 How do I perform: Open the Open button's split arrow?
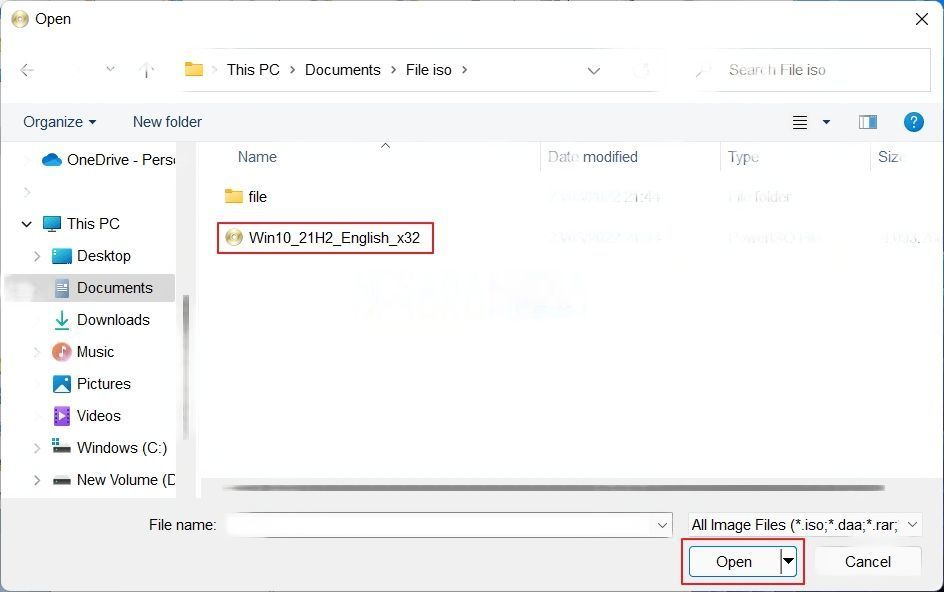coord(789,561)
